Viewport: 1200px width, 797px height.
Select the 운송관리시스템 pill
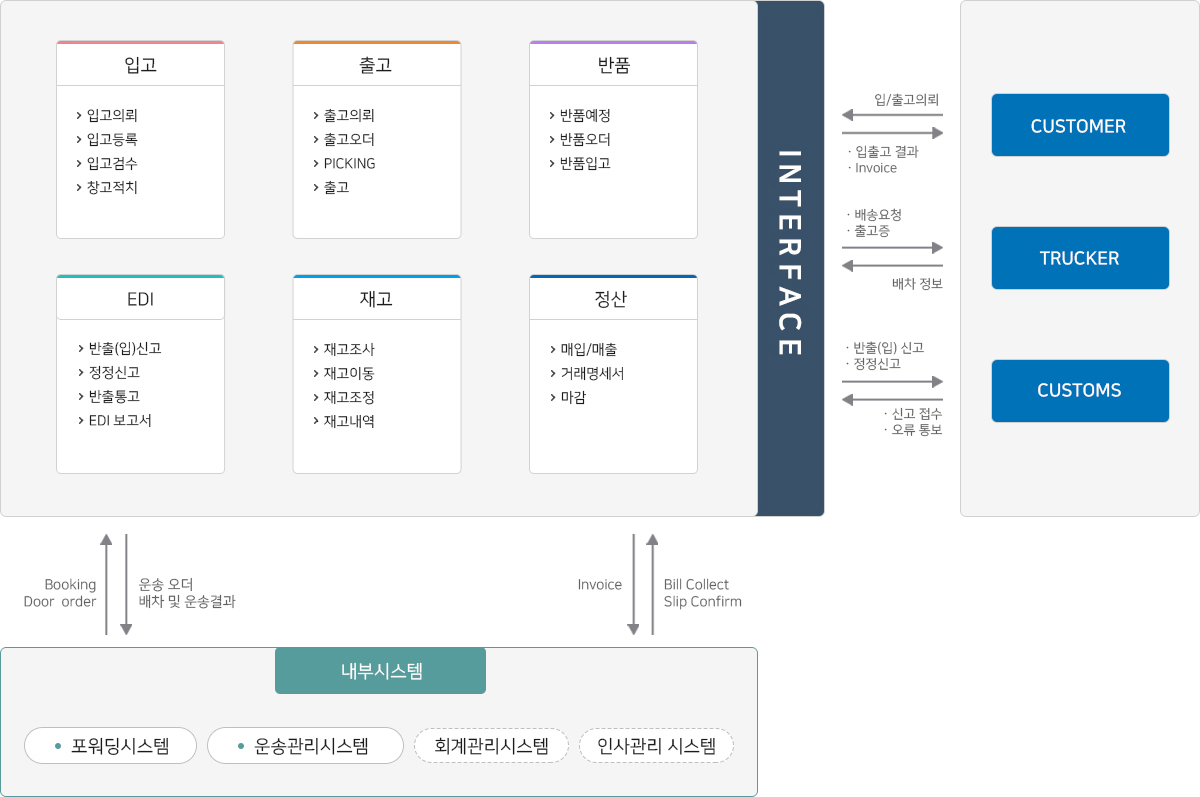coord(305,745)
